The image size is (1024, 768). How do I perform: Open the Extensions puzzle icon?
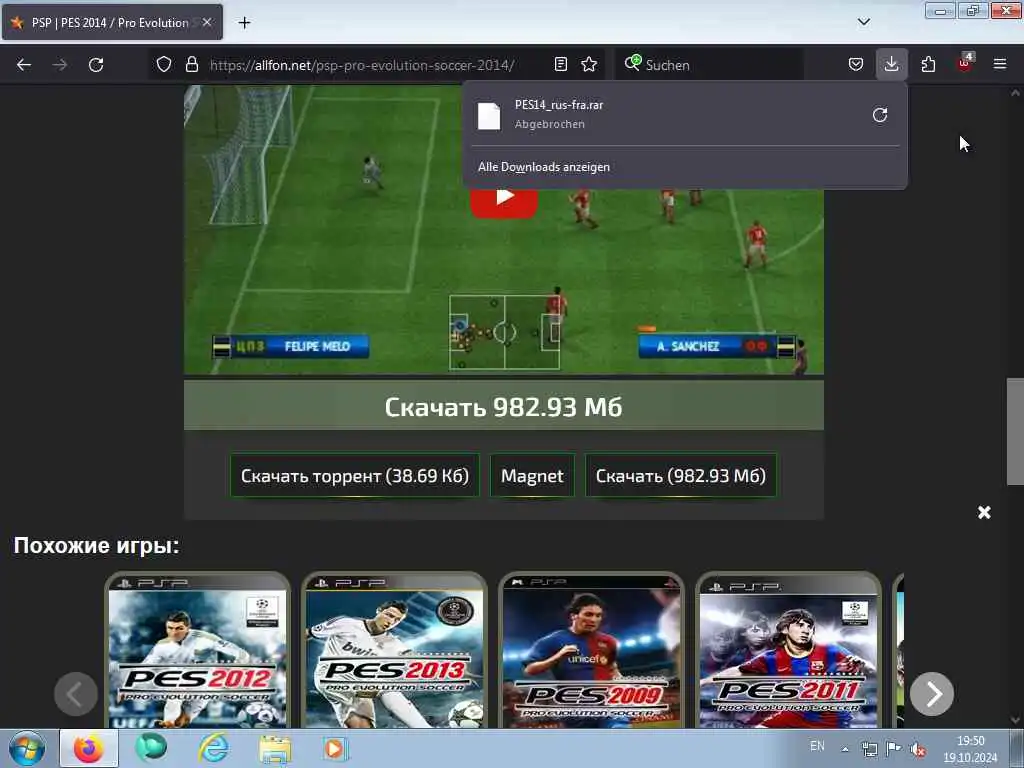tap(928, 64)
